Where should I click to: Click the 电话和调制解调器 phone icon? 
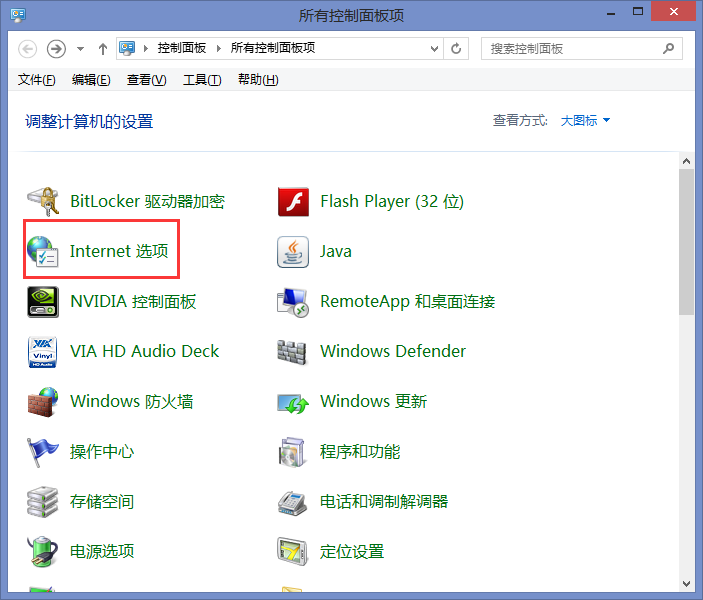[x=292, y=503]
